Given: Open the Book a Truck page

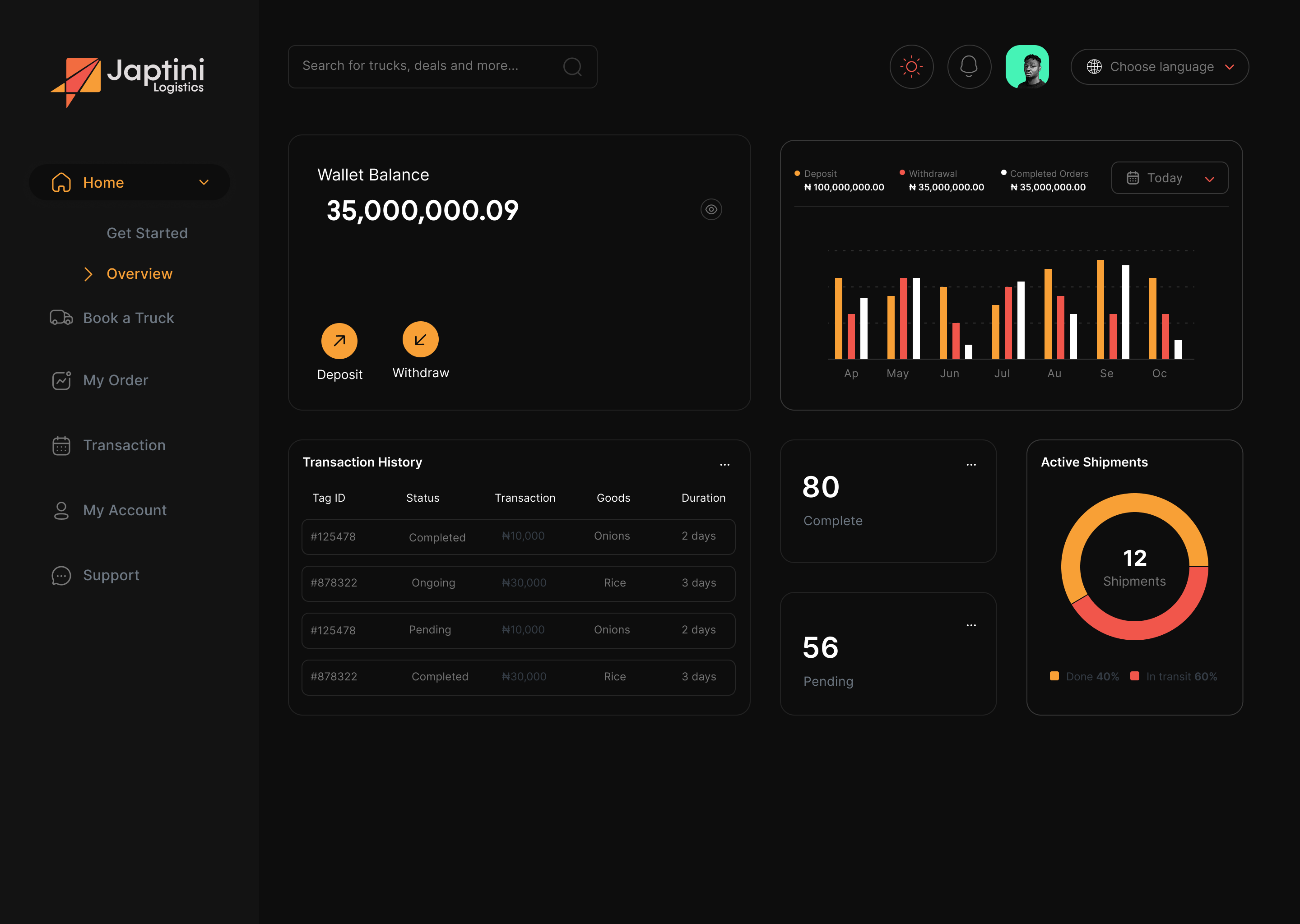Looking at the screenshot, I should [129, 318].
